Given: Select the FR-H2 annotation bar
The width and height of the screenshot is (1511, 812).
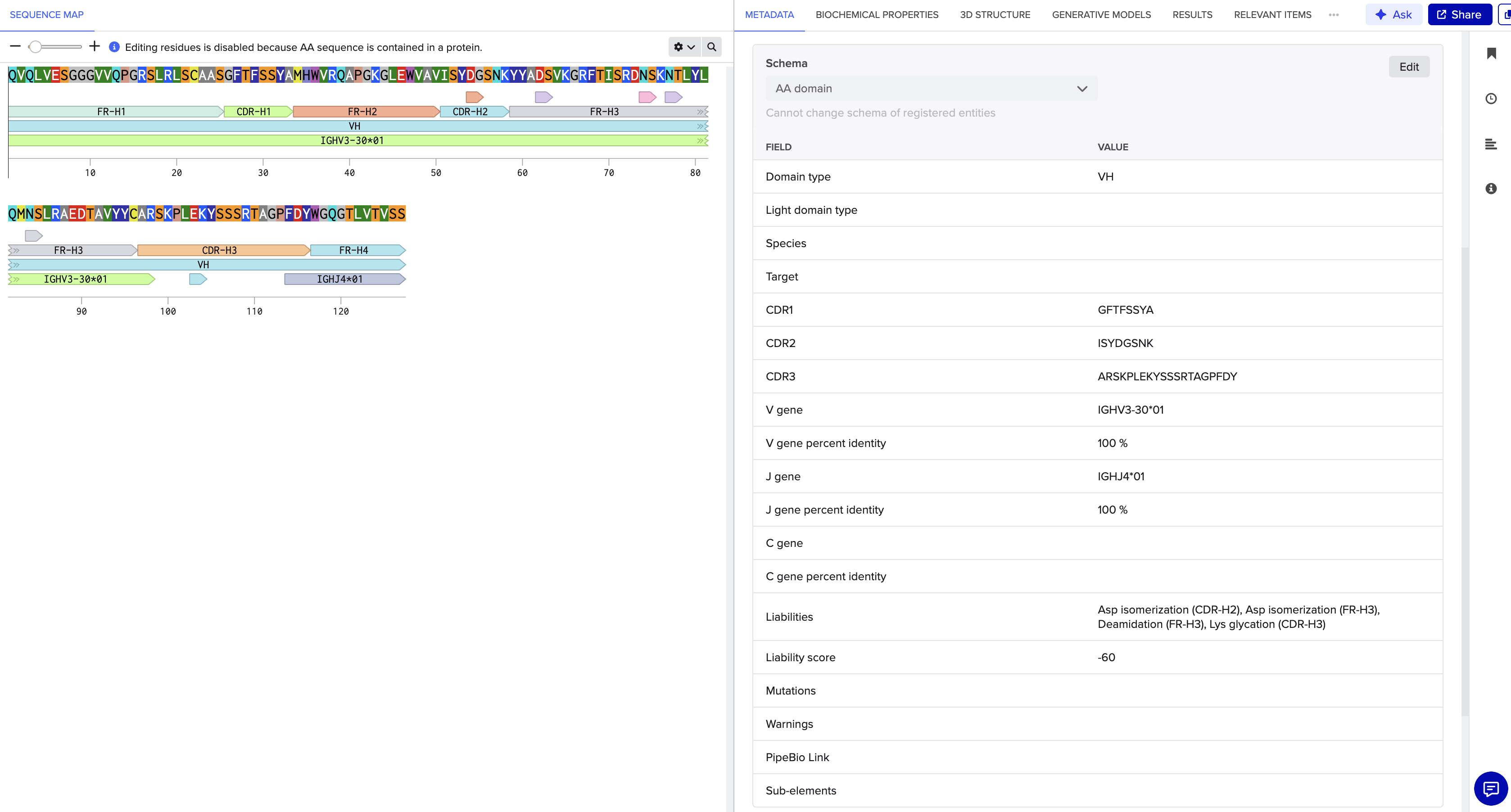Looking at the screenshot, I should click(x=366, y=111).
